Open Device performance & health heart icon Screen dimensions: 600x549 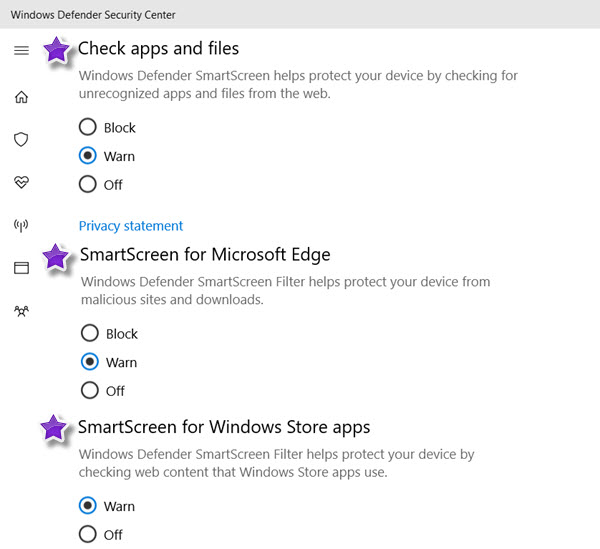coord(21,182)
